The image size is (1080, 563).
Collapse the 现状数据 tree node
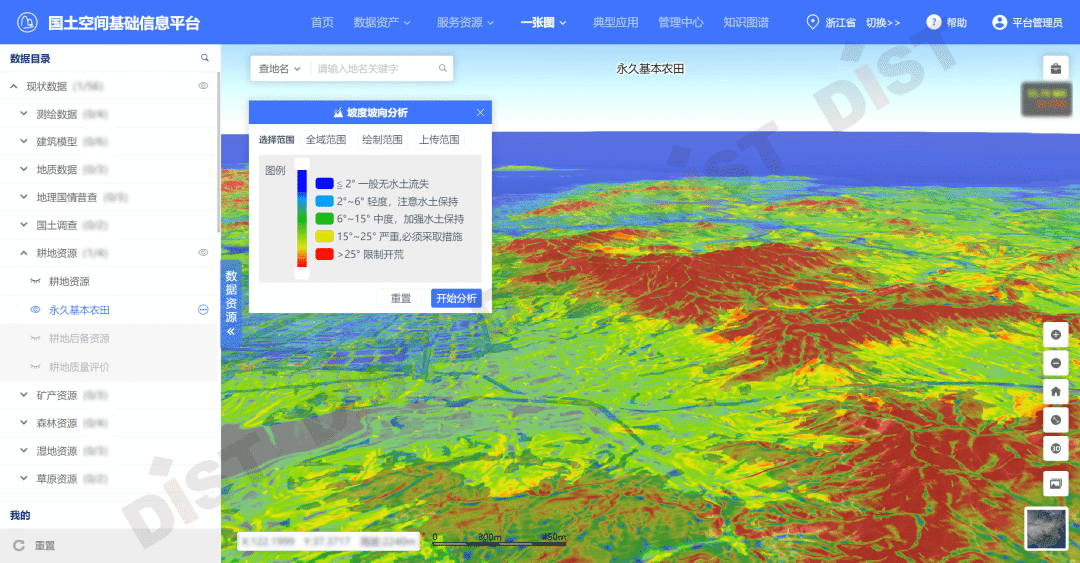[14, 86]
